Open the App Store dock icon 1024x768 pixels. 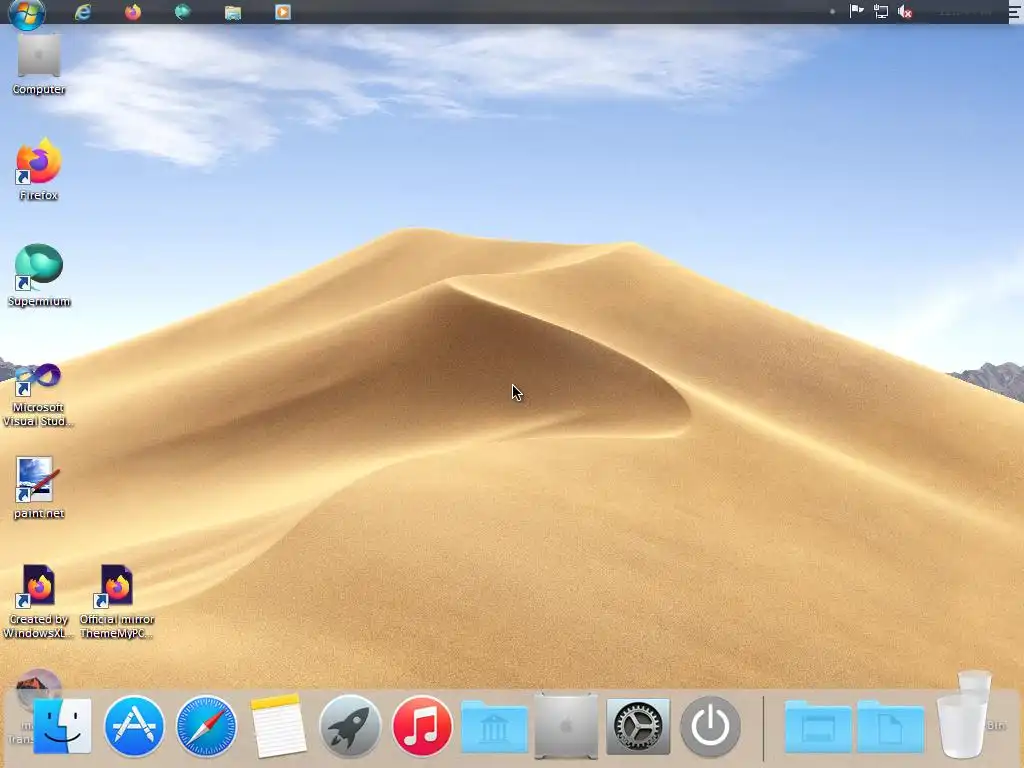tap(134, 726)
